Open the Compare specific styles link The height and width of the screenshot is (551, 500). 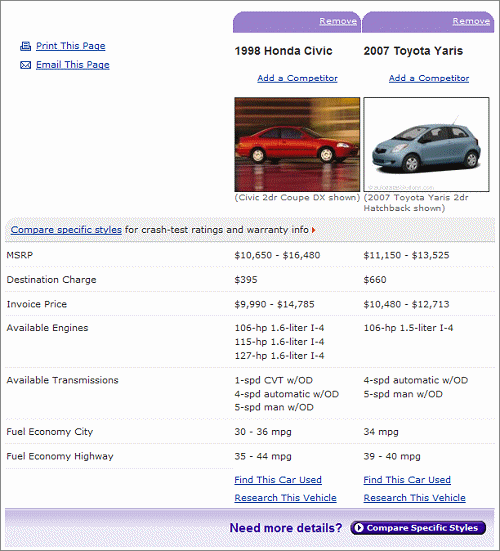click(x=66, y=230)
